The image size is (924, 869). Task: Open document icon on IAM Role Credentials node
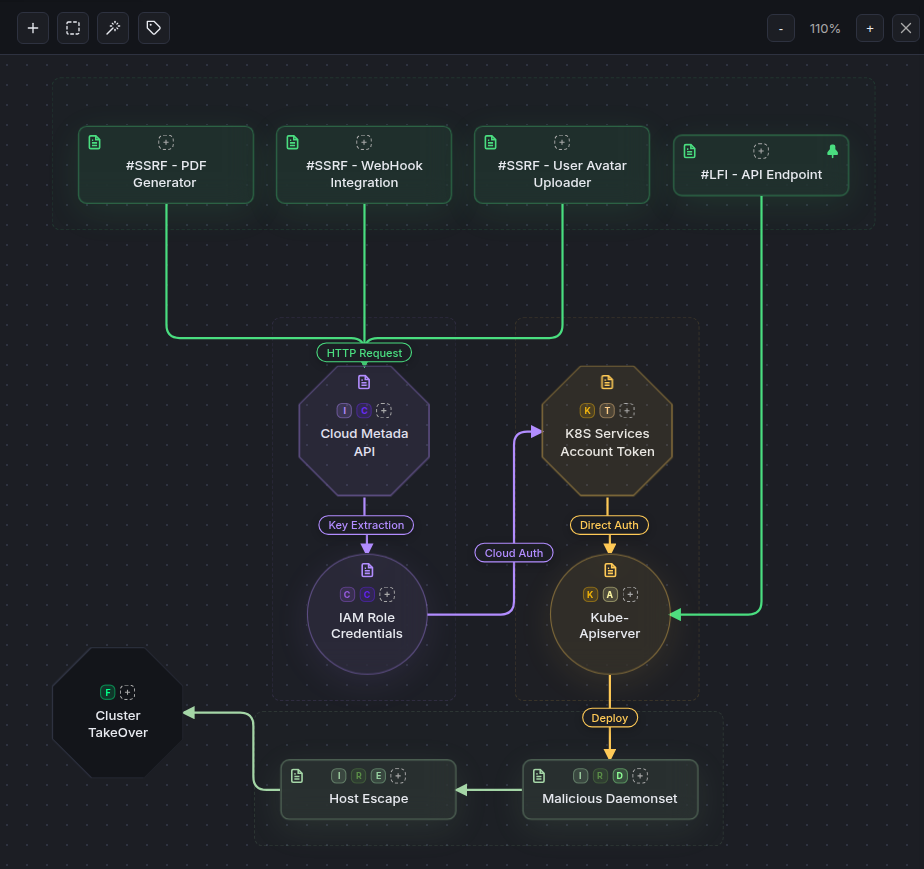click(367, 570)
